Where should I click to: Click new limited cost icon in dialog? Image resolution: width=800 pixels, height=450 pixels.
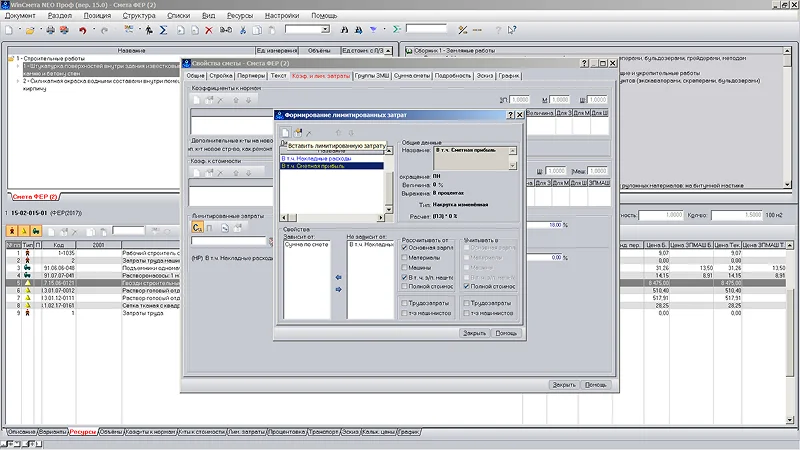[285, 133]
